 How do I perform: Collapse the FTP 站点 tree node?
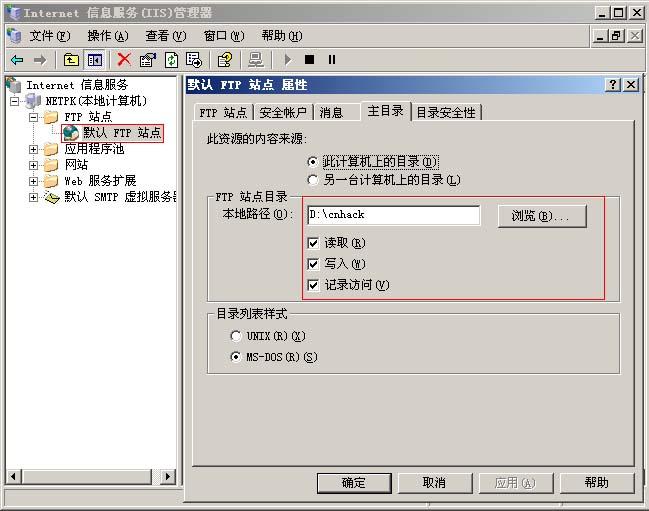click(x=34, y=118)
